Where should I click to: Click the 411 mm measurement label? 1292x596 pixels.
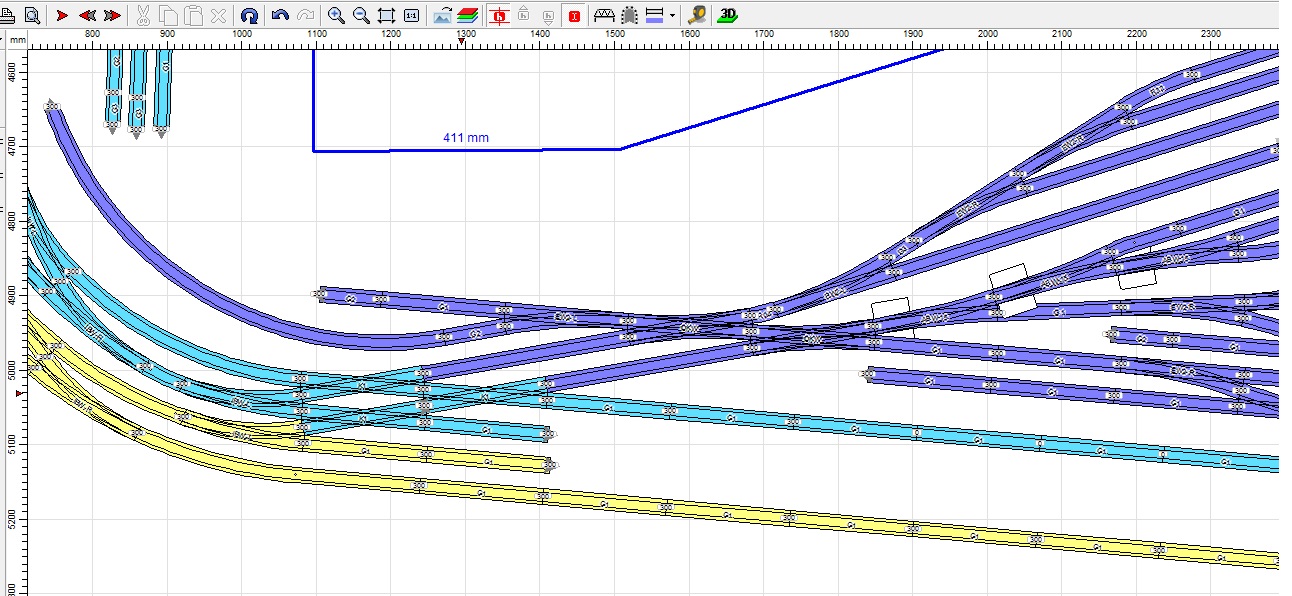pos(466,137)
